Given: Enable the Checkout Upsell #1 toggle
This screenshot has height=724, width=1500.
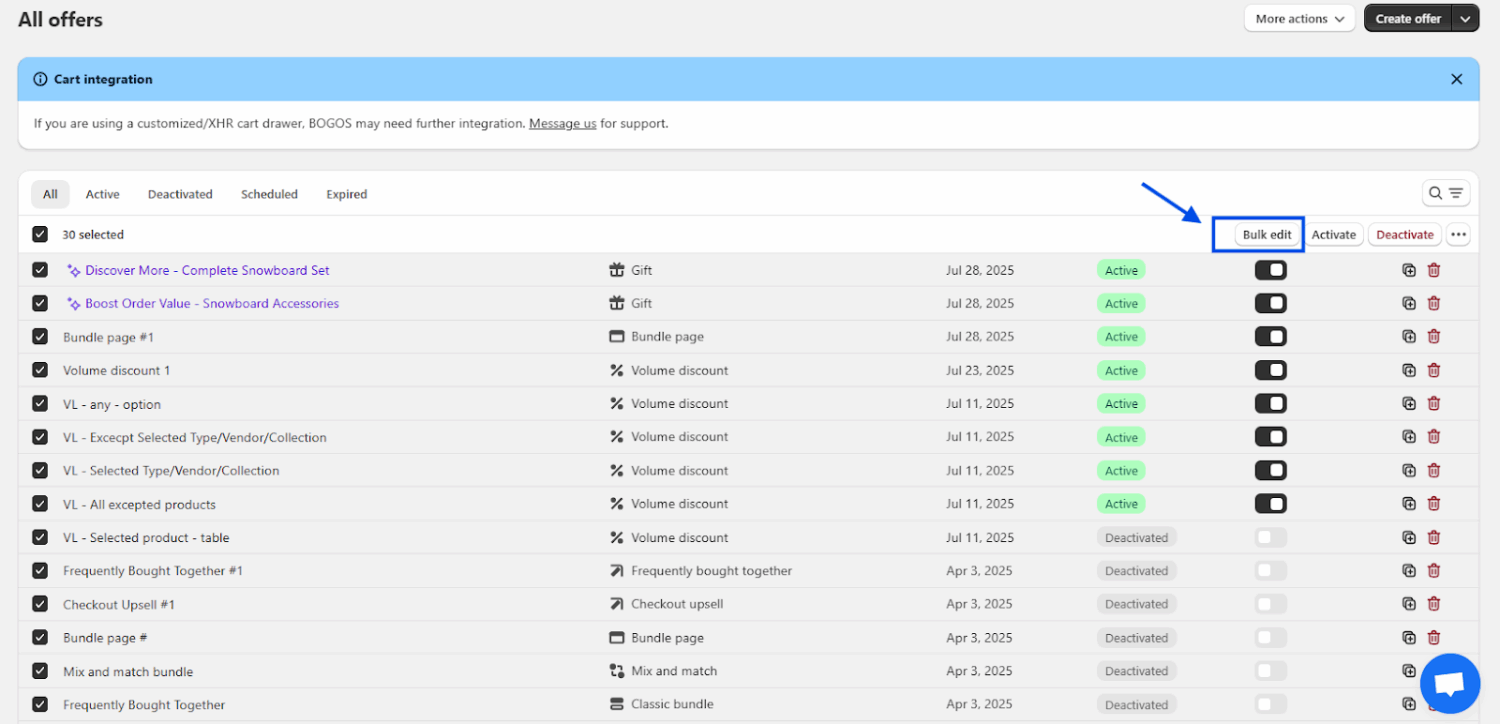Looking at the screenshot, I should (x=1271, y=604).
